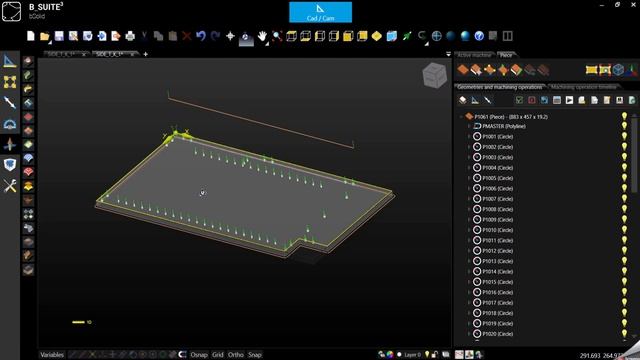Select the triangle ruler drawing tool in sidebar
Image resolution: width=640 pixels, height=360 pixels.
pyautogui.click(x=10, y=61)
